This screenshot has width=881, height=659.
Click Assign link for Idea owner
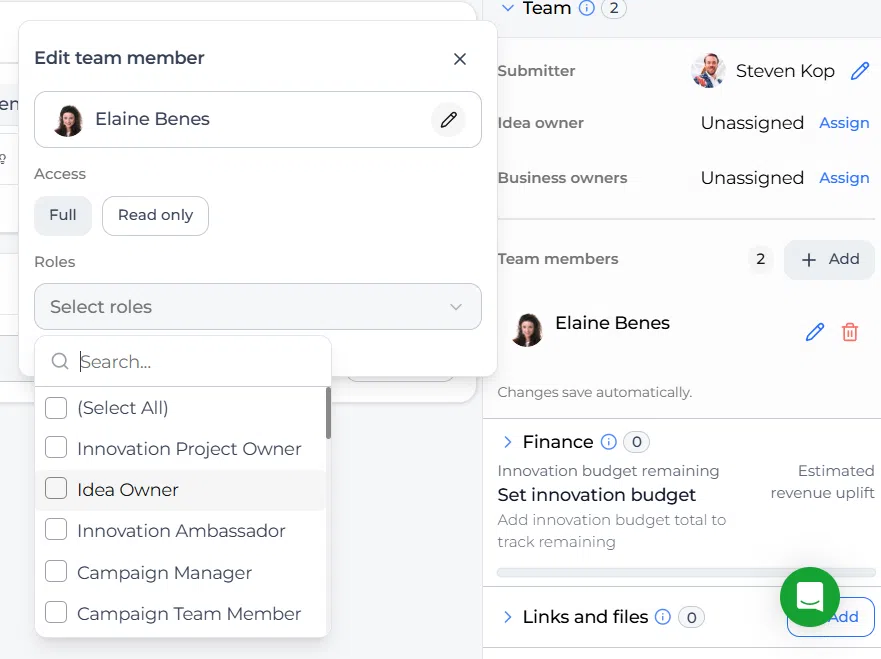pos(844,122)
